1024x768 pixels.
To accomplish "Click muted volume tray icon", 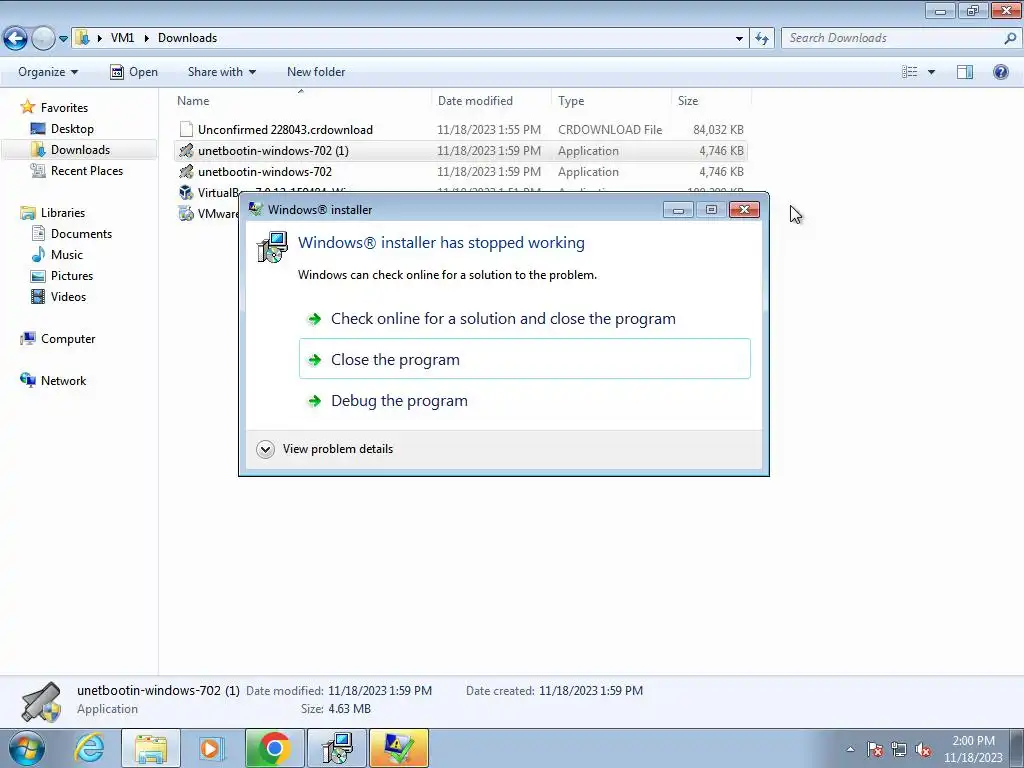I will click(923, 749).
